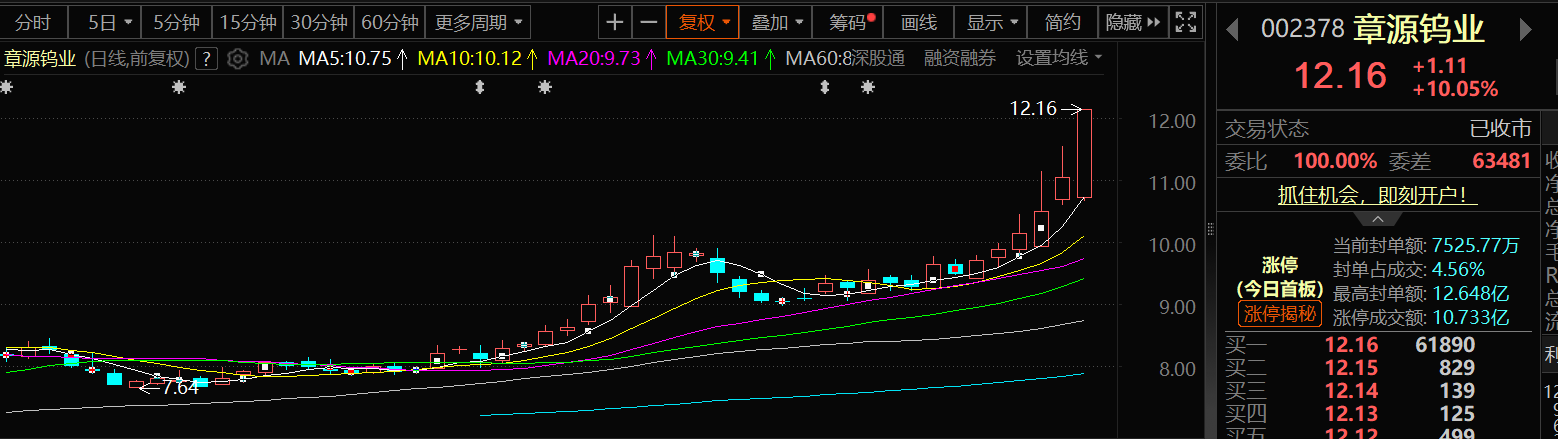Open the 设置均线 dropdown
Image resolution: width=1558 pixels, height=439 pixels.
pos(1058,58)
